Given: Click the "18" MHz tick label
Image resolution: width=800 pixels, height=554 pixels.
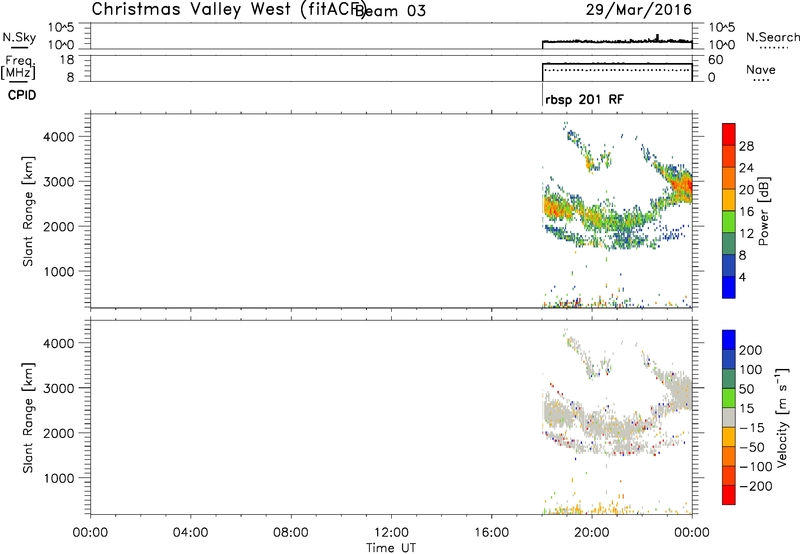Looking at the screenshot, I should pos(66,60).
